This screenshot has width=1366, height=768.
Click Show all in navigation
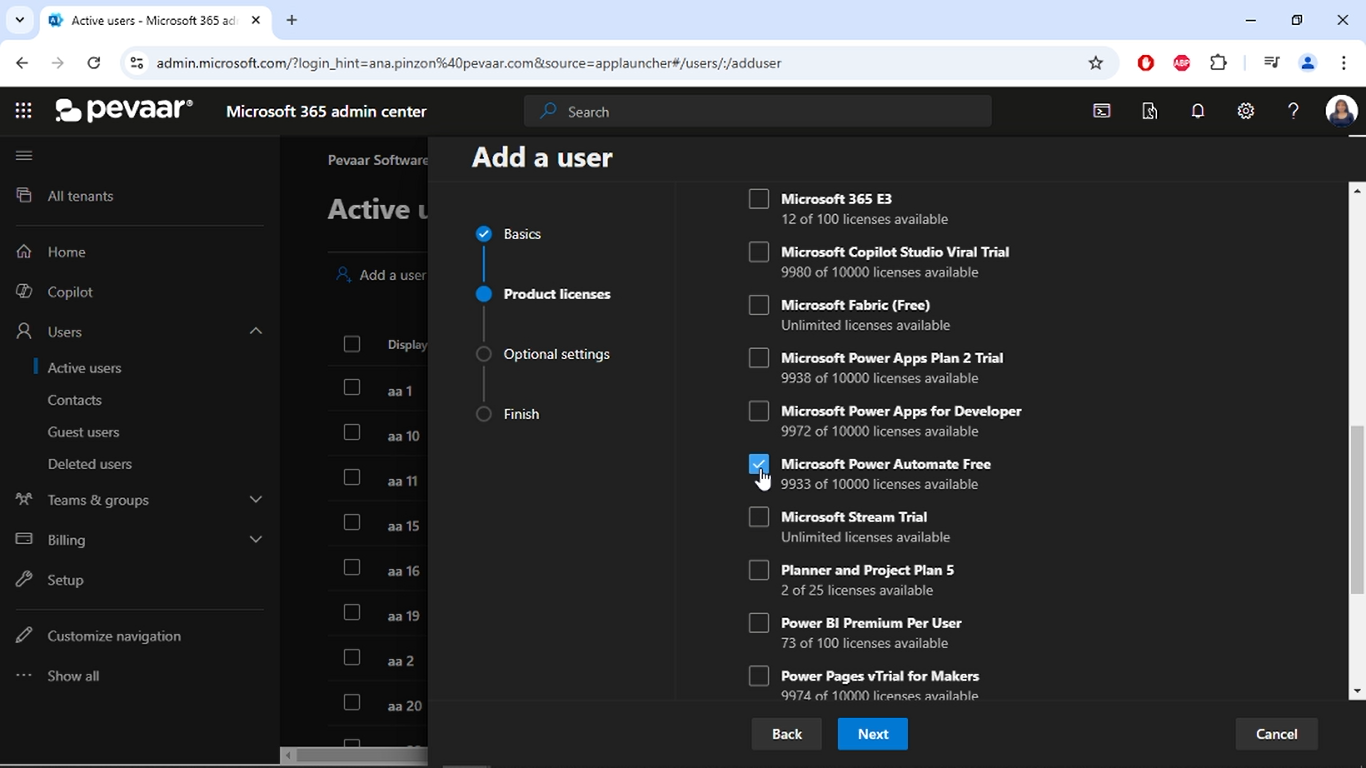point(73,676)
